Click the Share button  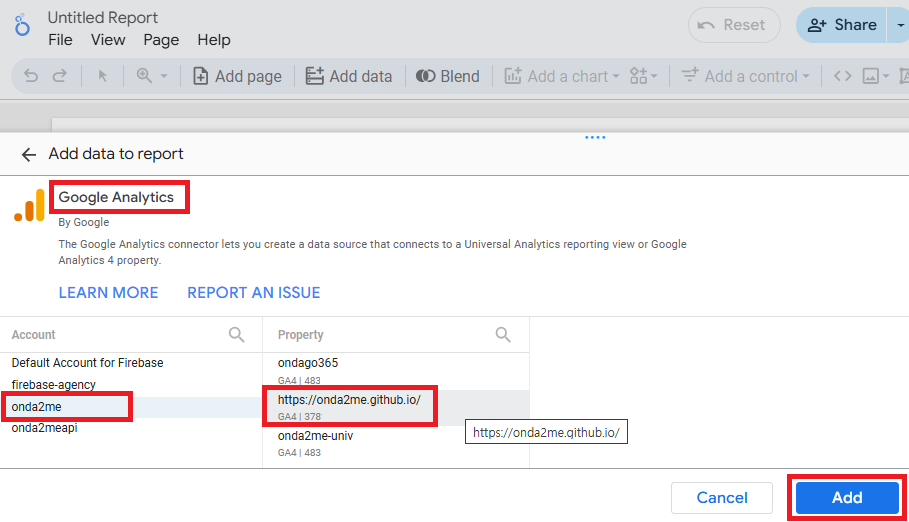[841, 25]
